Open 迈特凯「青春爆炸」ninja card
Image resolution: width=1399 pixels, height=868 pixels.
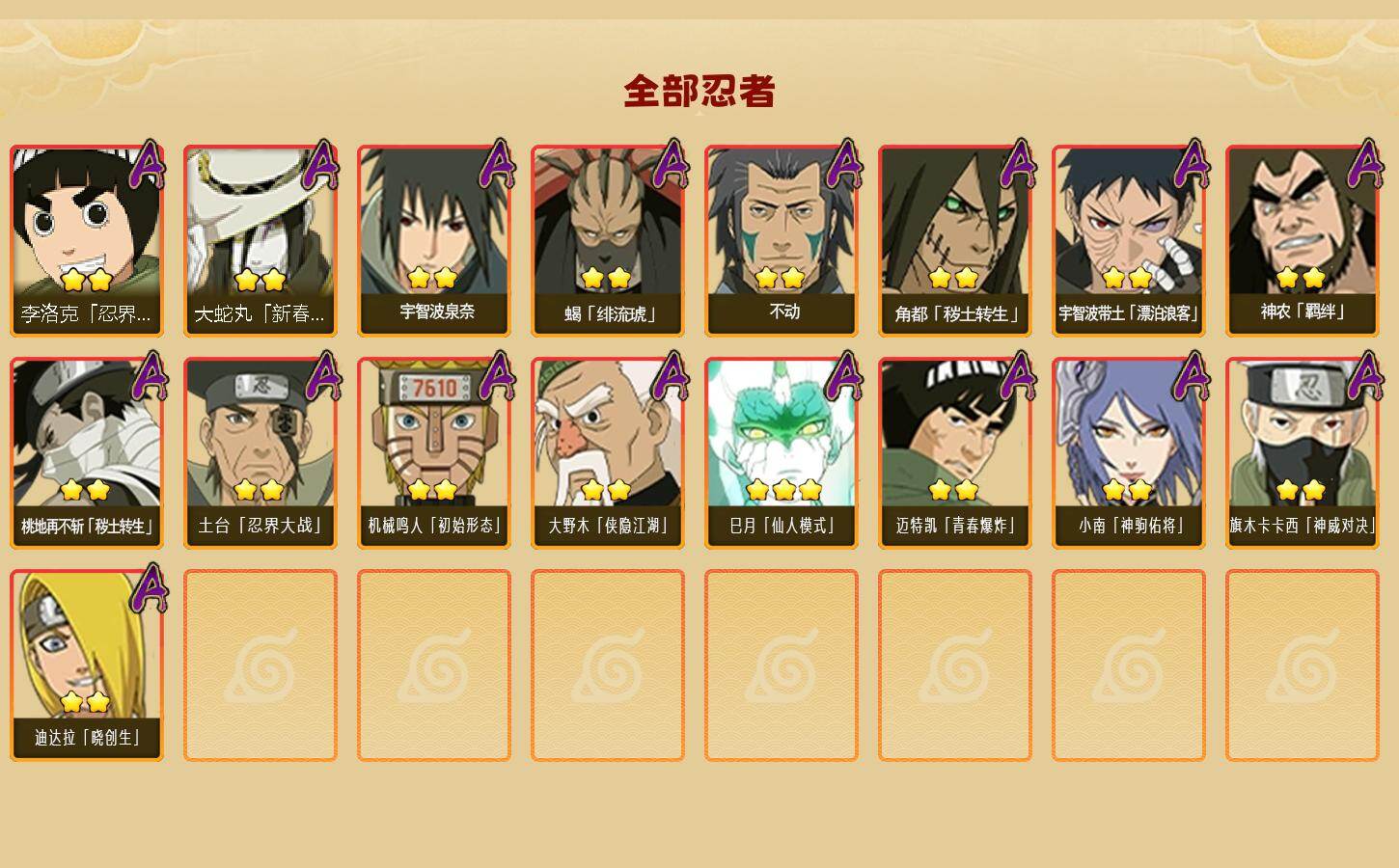click(x=955, y=453)
